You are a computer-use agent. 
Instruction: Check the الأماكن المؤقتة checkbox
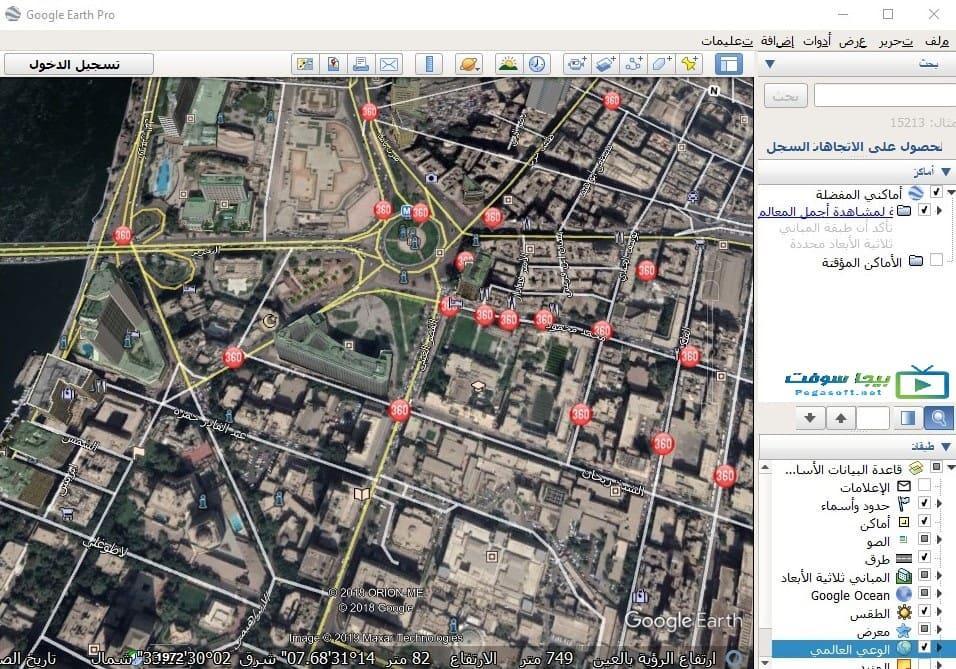936,260
